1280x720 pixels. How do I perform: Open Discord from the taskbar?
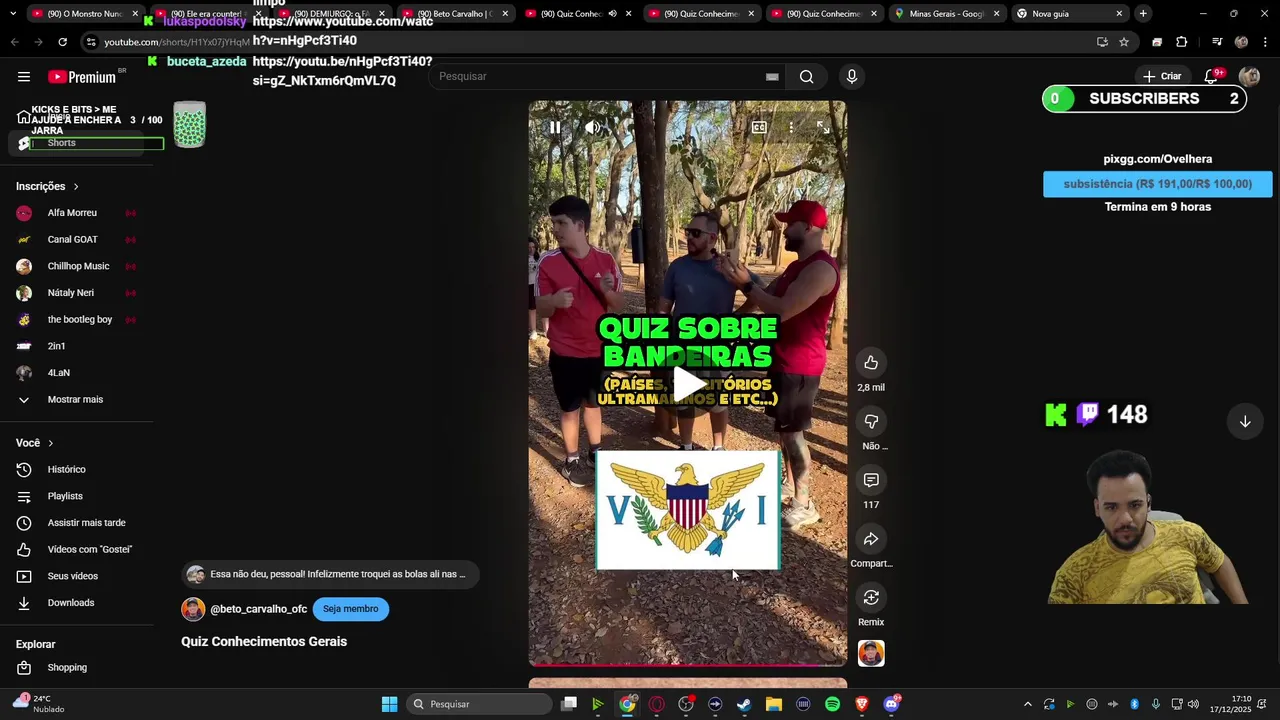(x=891, y=704)
